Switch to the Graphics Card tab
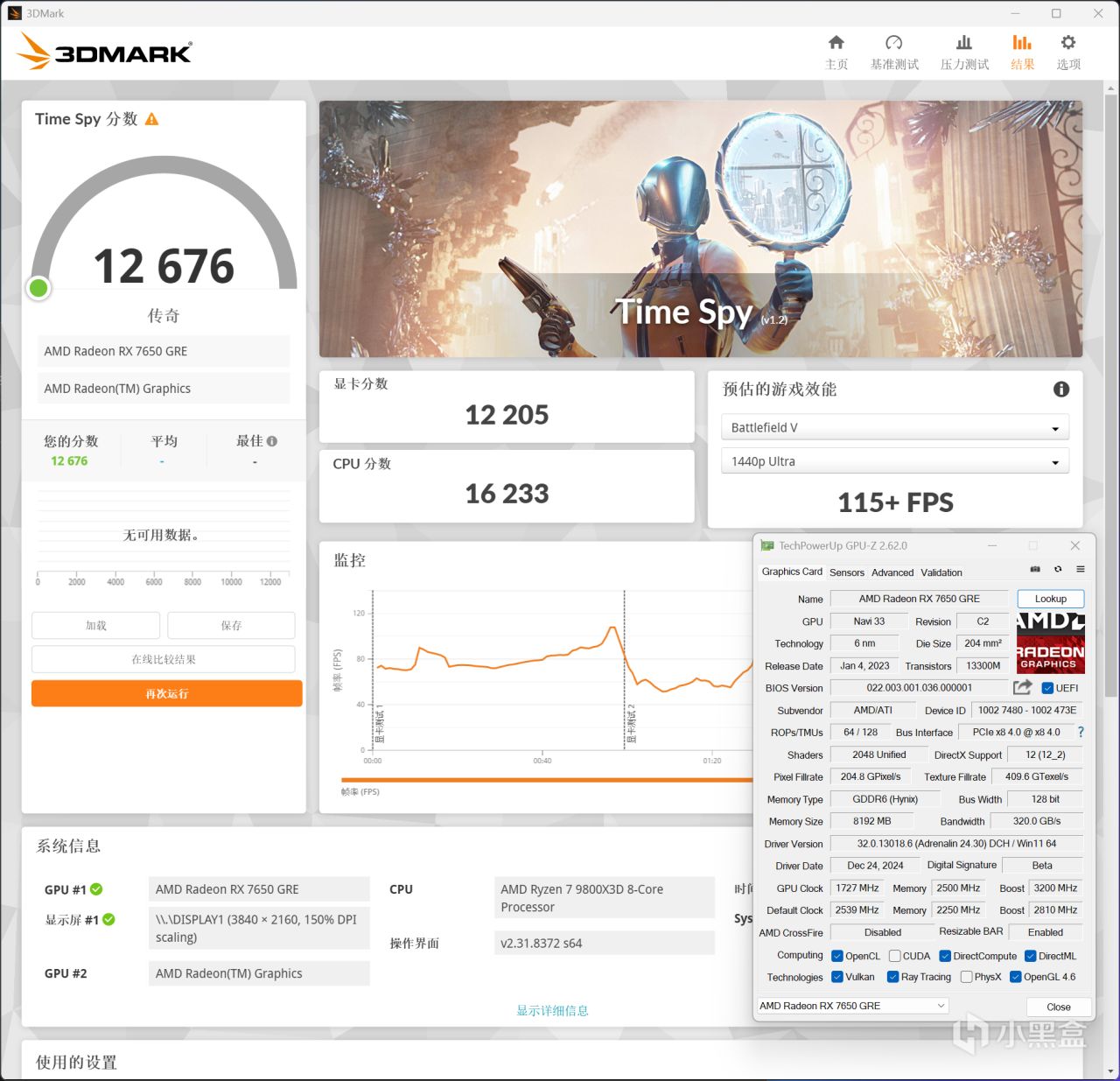This screenshot has height=1081, width=1120. pos(792,572)
